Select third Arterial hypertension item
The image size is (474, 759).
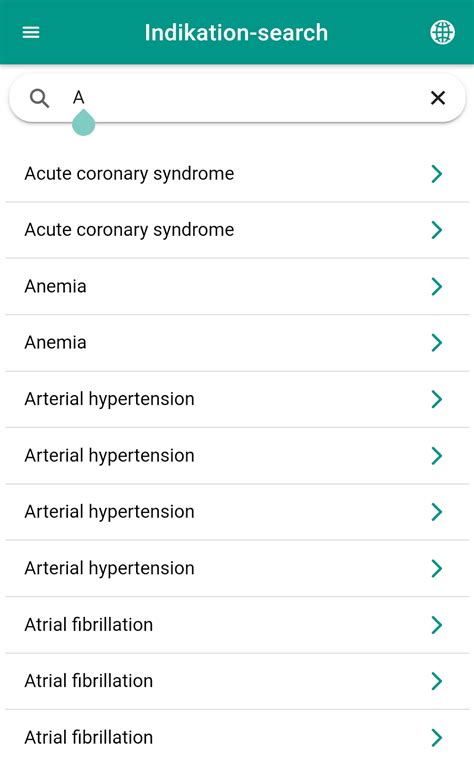pos(237,512)
